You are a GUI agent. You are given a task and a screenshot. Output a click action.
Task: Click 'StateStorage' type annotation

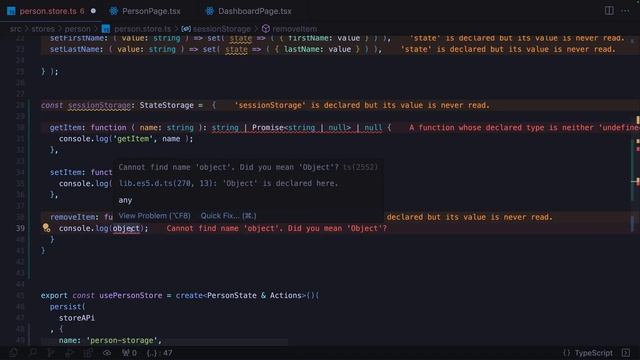pyautogui.click(x=167, y=105)
